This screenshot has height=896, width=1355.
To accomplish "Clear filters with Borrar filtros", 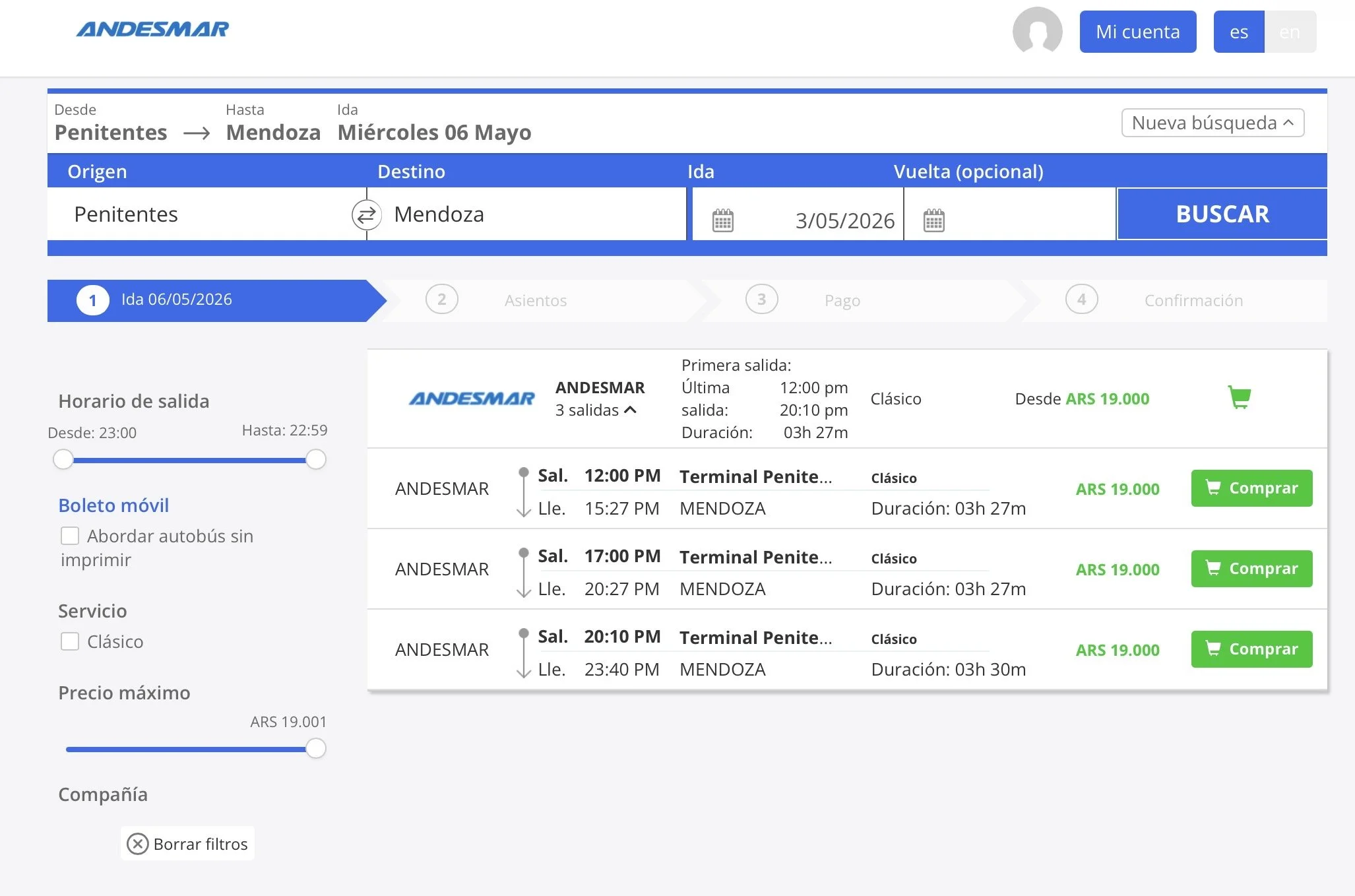I will [x=187, y=844].
